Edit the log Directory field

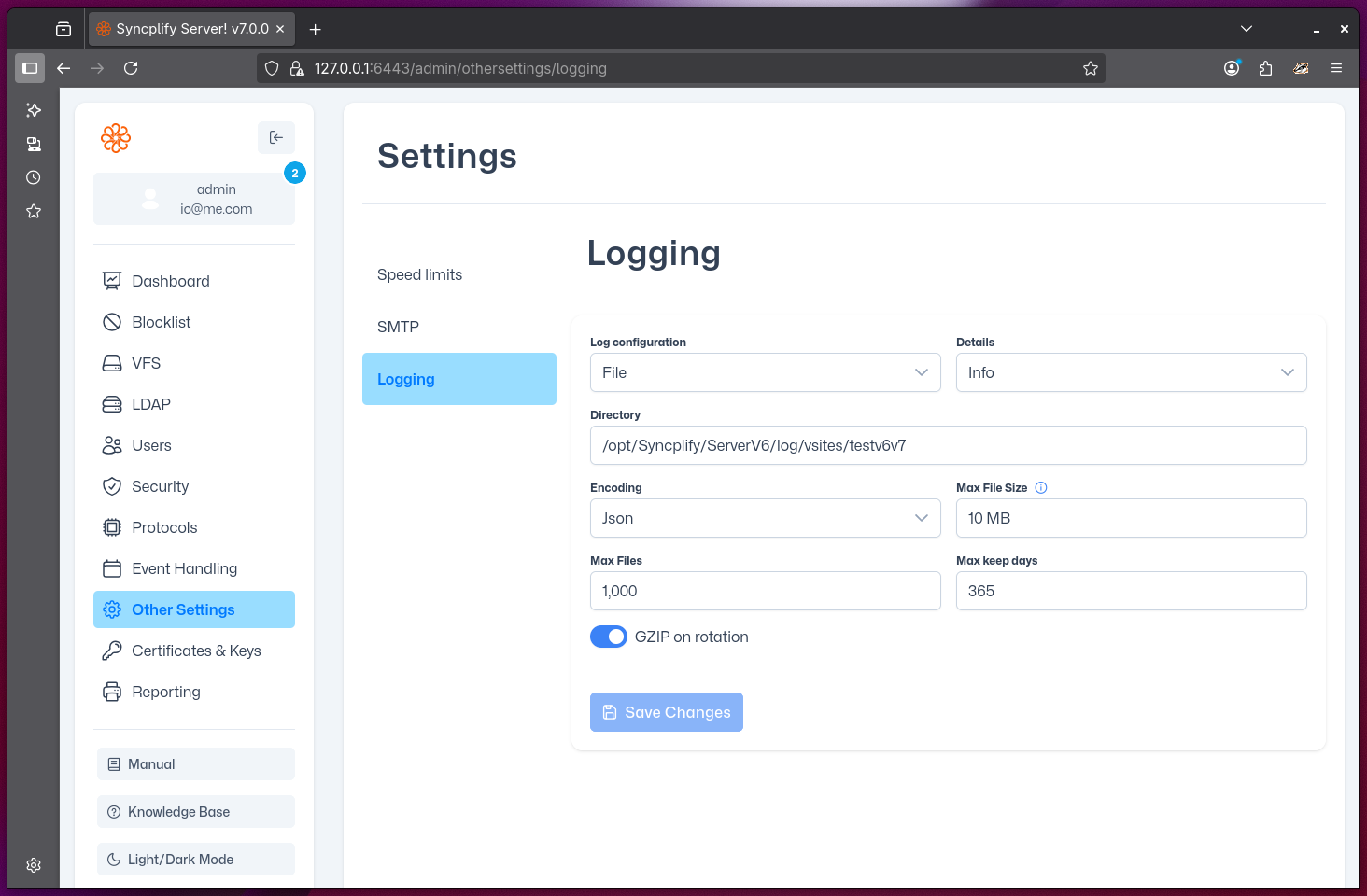click(x=948, y=445)
